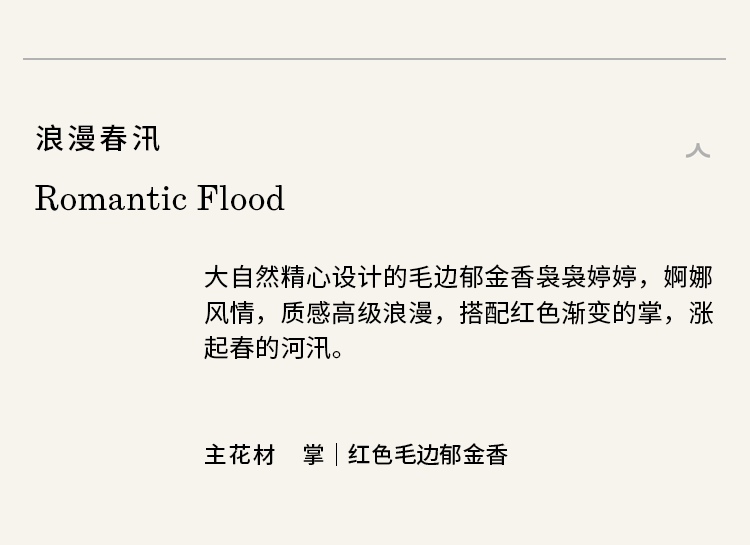Click 婀娜 at the first line's end
The height and width of the screenshot is (545, 750).
(688, 276)
